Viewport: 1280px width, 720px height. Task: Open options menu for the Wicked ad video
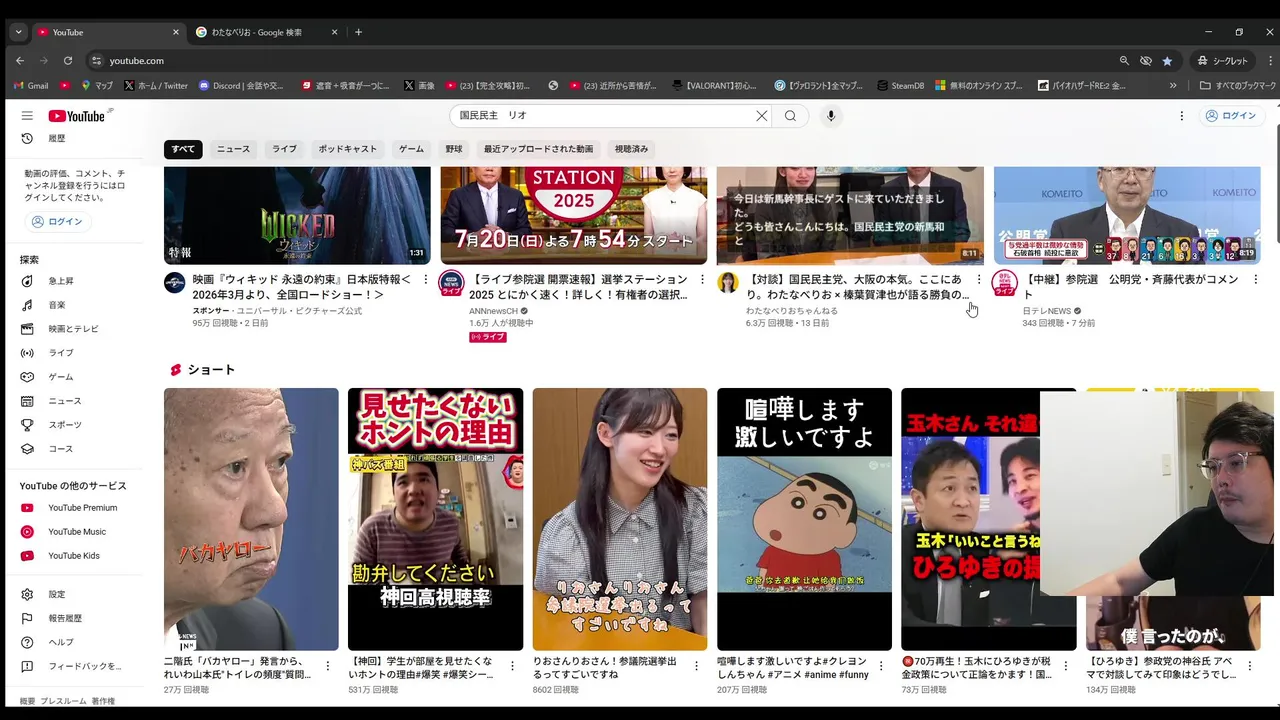pos(426,279)
